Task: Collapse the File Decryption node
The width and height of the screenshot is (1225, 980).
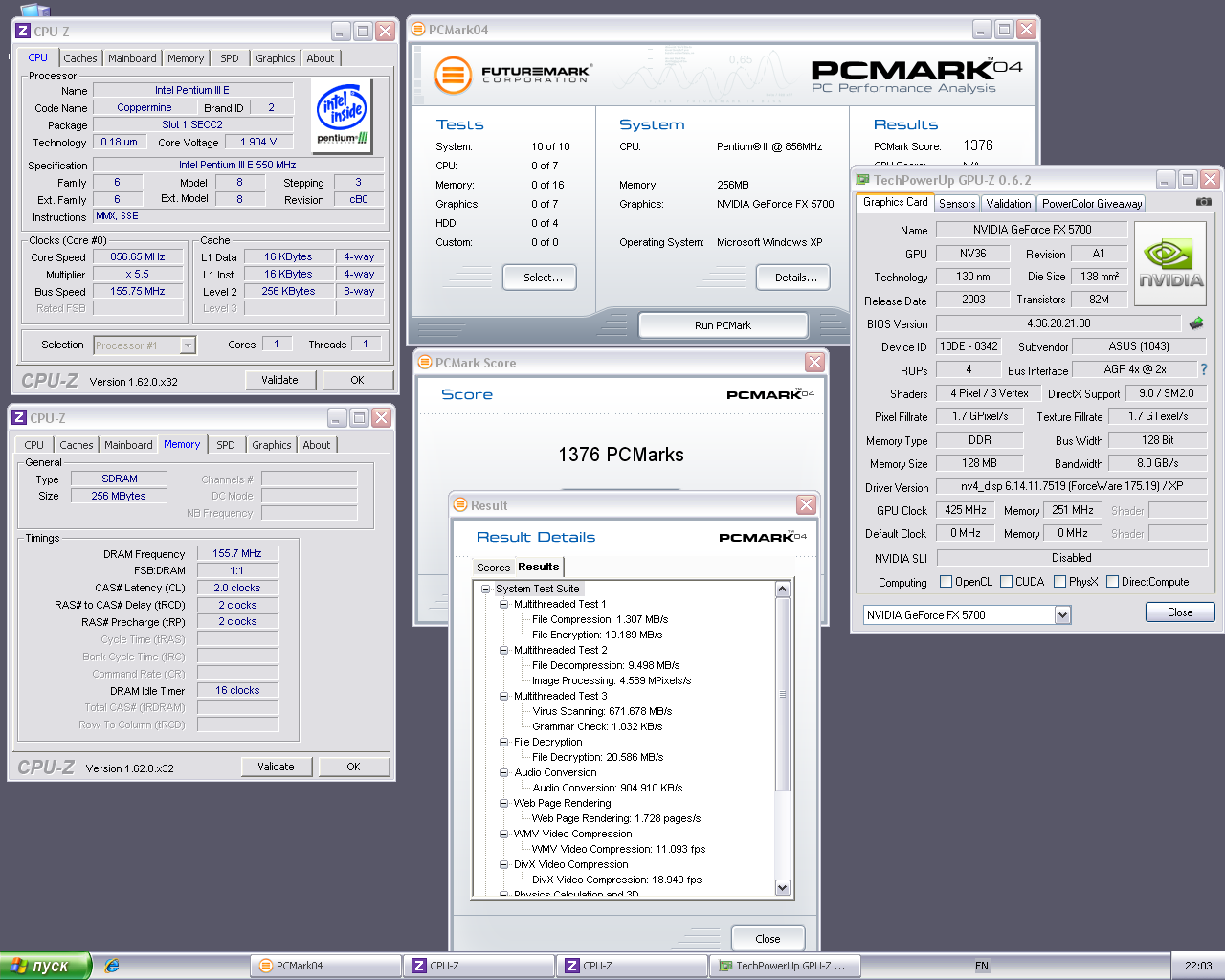Action: (x=503, y=742)
